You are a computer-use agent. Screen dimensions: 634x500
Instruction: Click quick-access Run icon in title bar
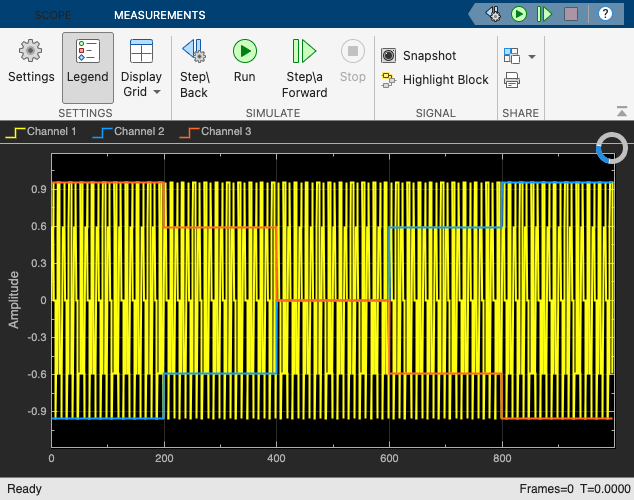[519, 14]
